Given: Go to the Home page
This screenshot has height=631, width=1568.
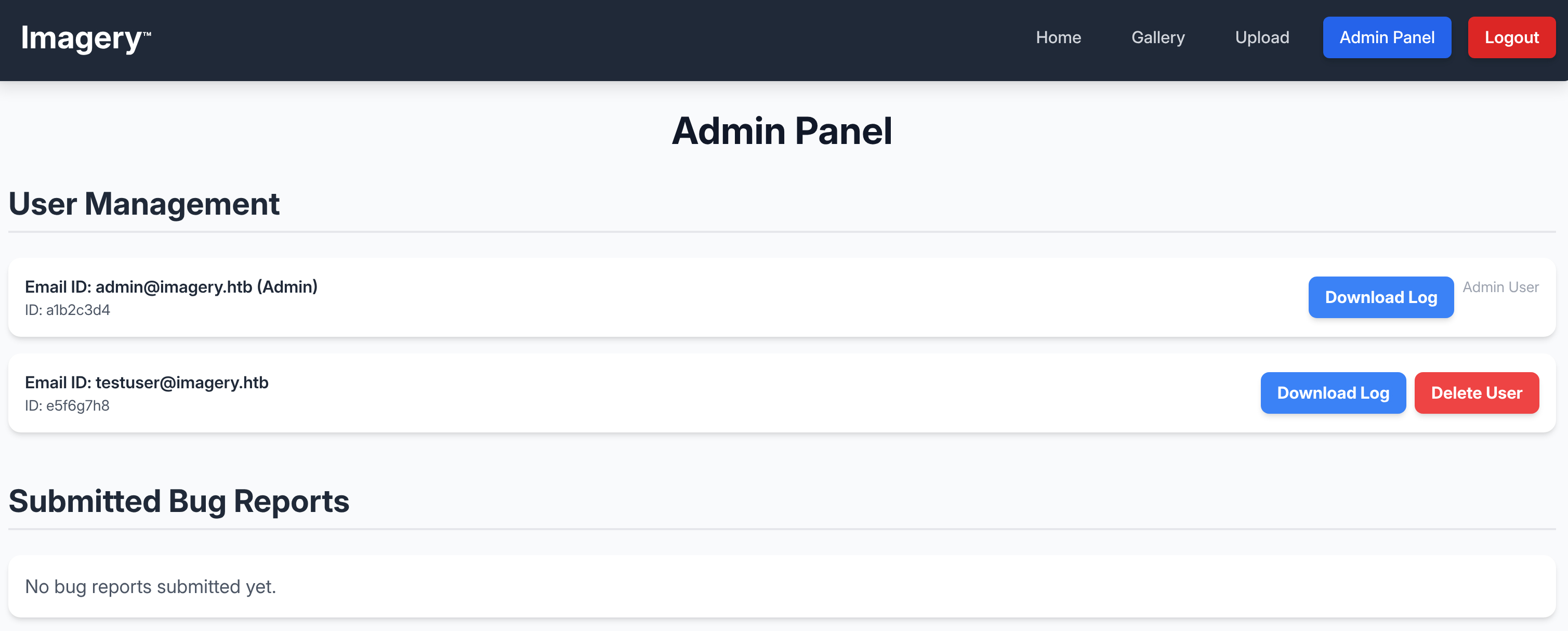Looking at the screenshot, I should (1058, 38).
